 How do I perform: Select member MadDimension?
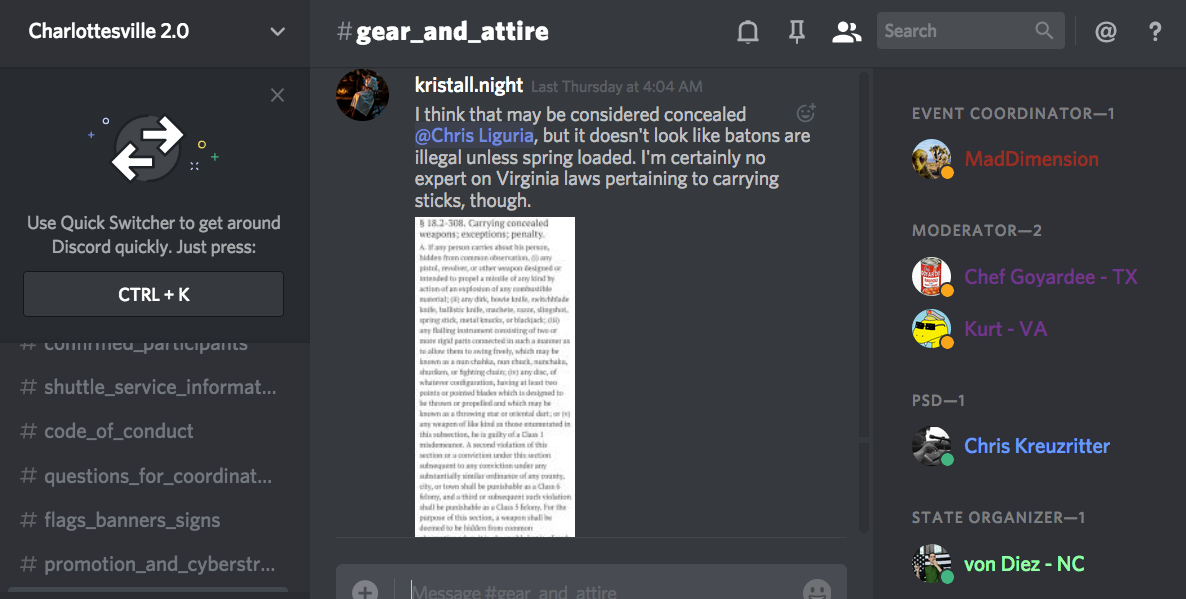coord(1031,159)
